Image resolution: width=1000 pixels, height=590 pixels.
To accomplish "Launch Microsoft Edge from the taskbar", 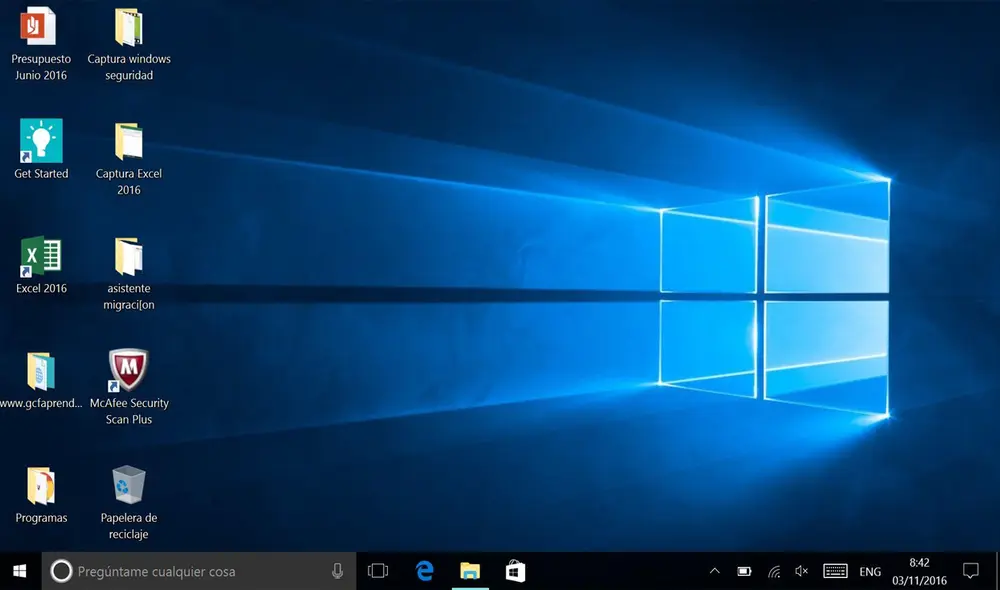I will [x=424, y=570].
